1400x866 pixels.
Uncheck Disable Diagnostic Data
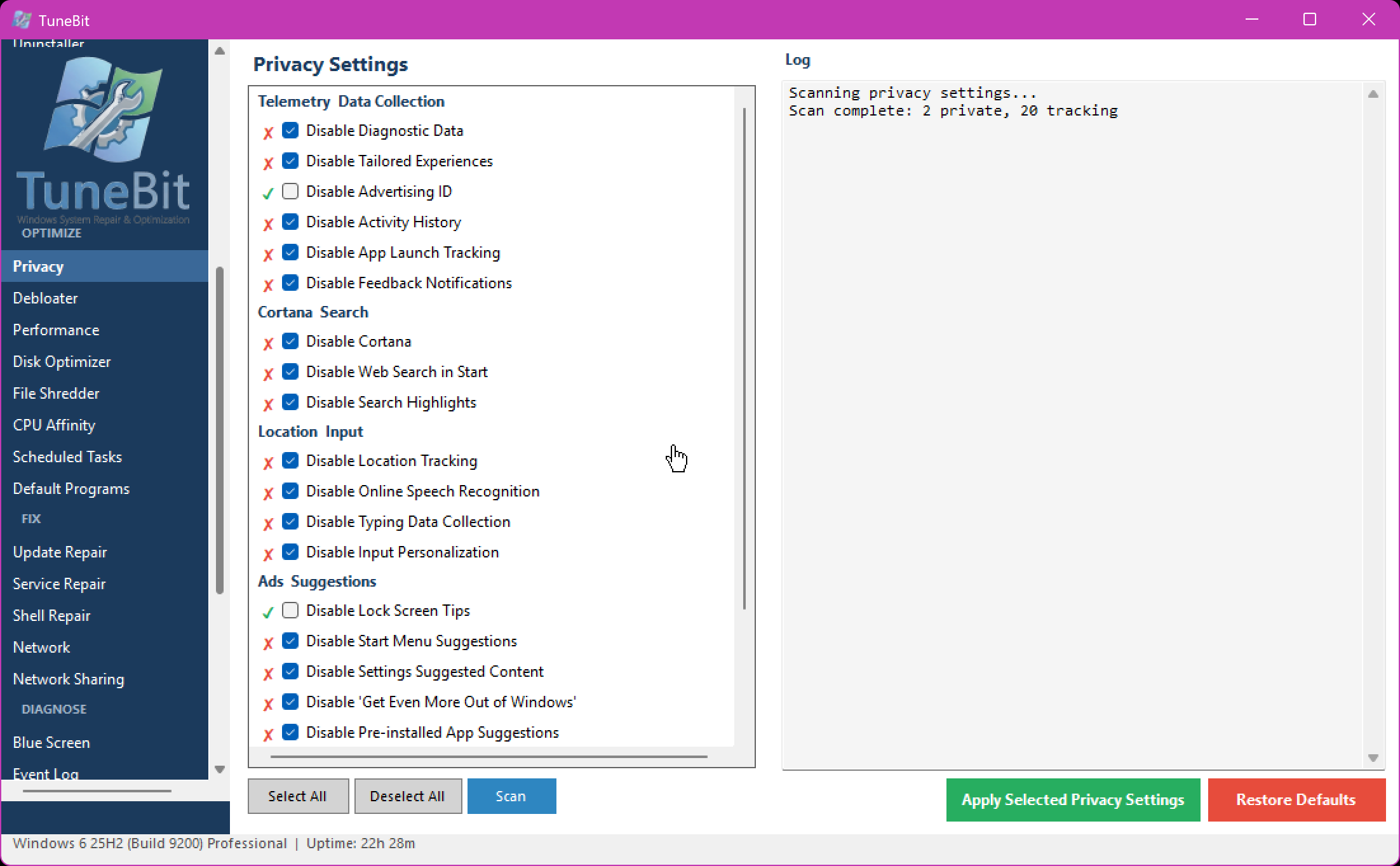pyautogui.click(x=290, y=130)
